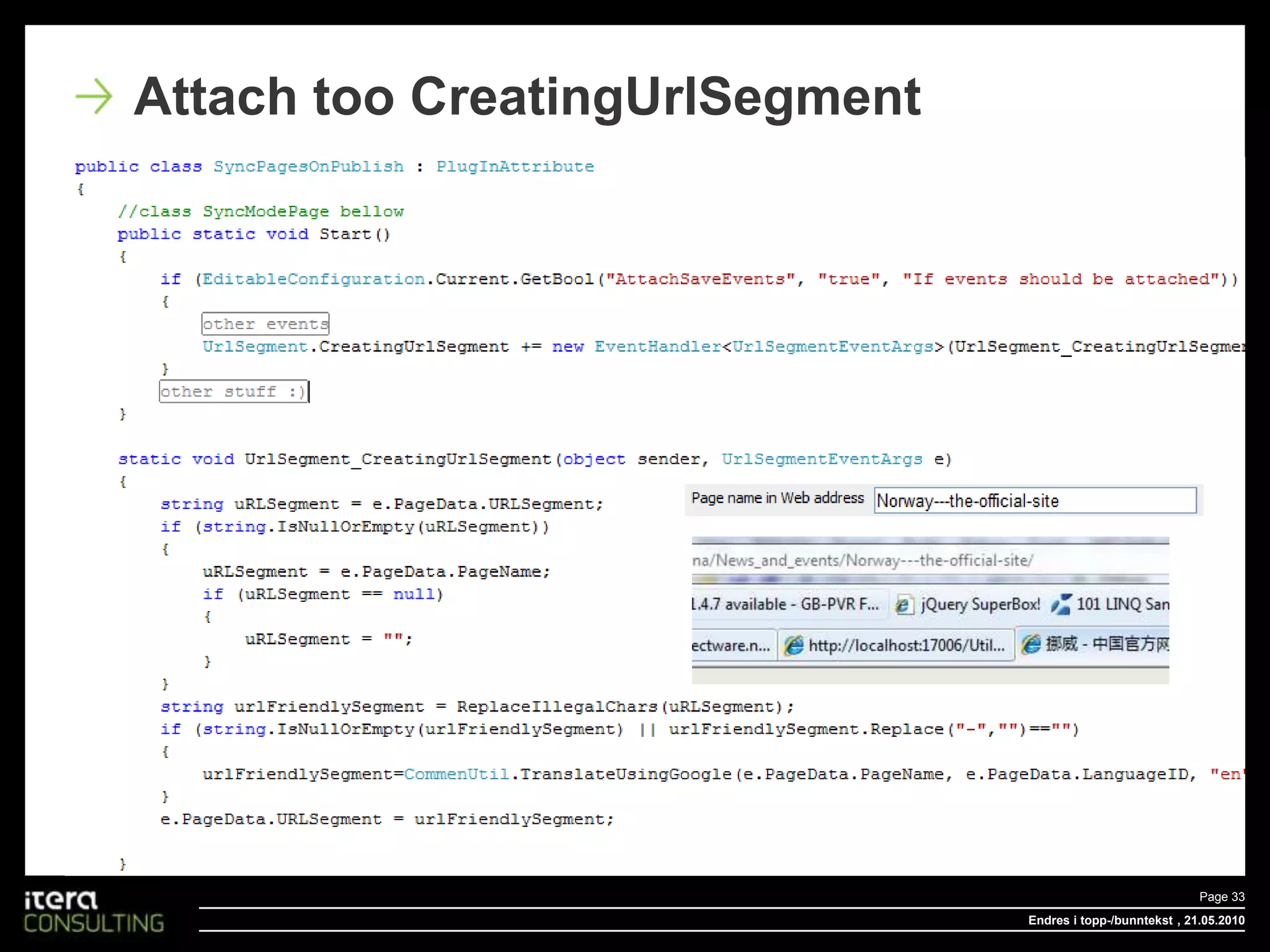
Task: Expand the collapsed 'other events' code region
Action: 265,324
